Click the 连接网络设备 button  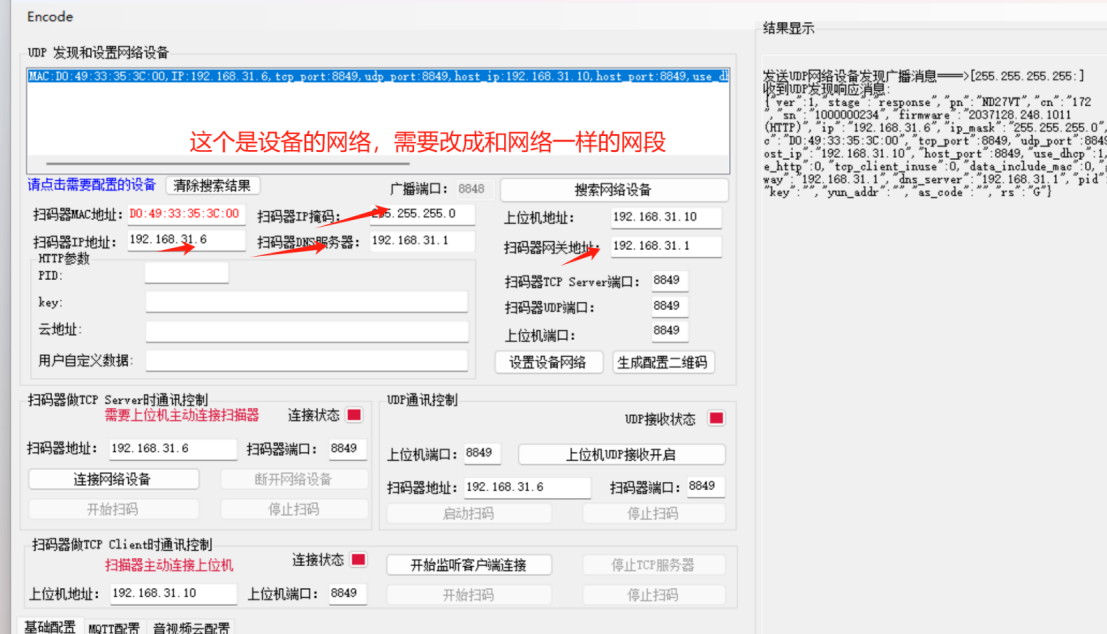click(113, 479)
